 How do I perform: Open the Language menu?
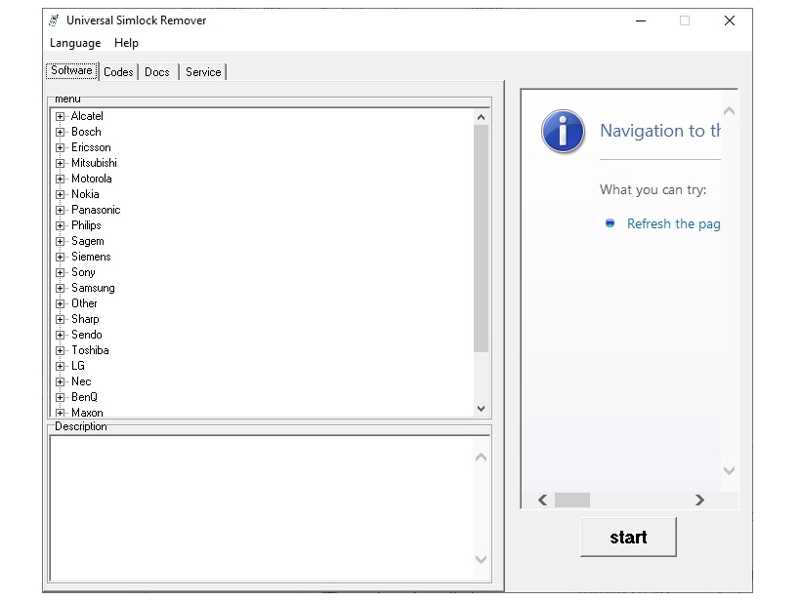[x=75, y=43]
